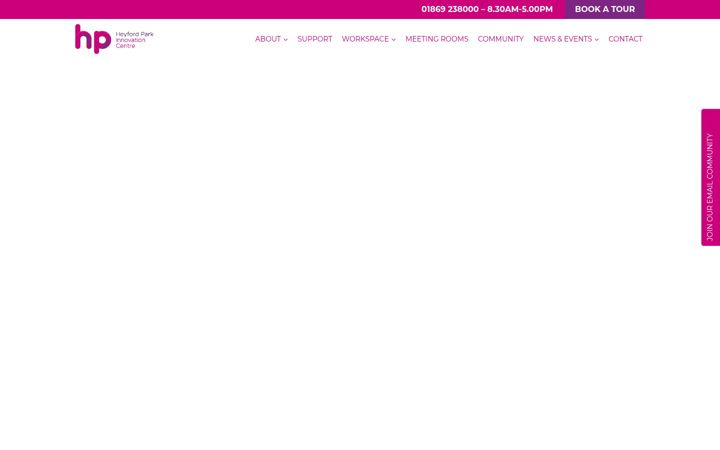Viewport: 720px width, 450px height.
Task: Open the Meeting Rooms page
Action: [437, 39]
